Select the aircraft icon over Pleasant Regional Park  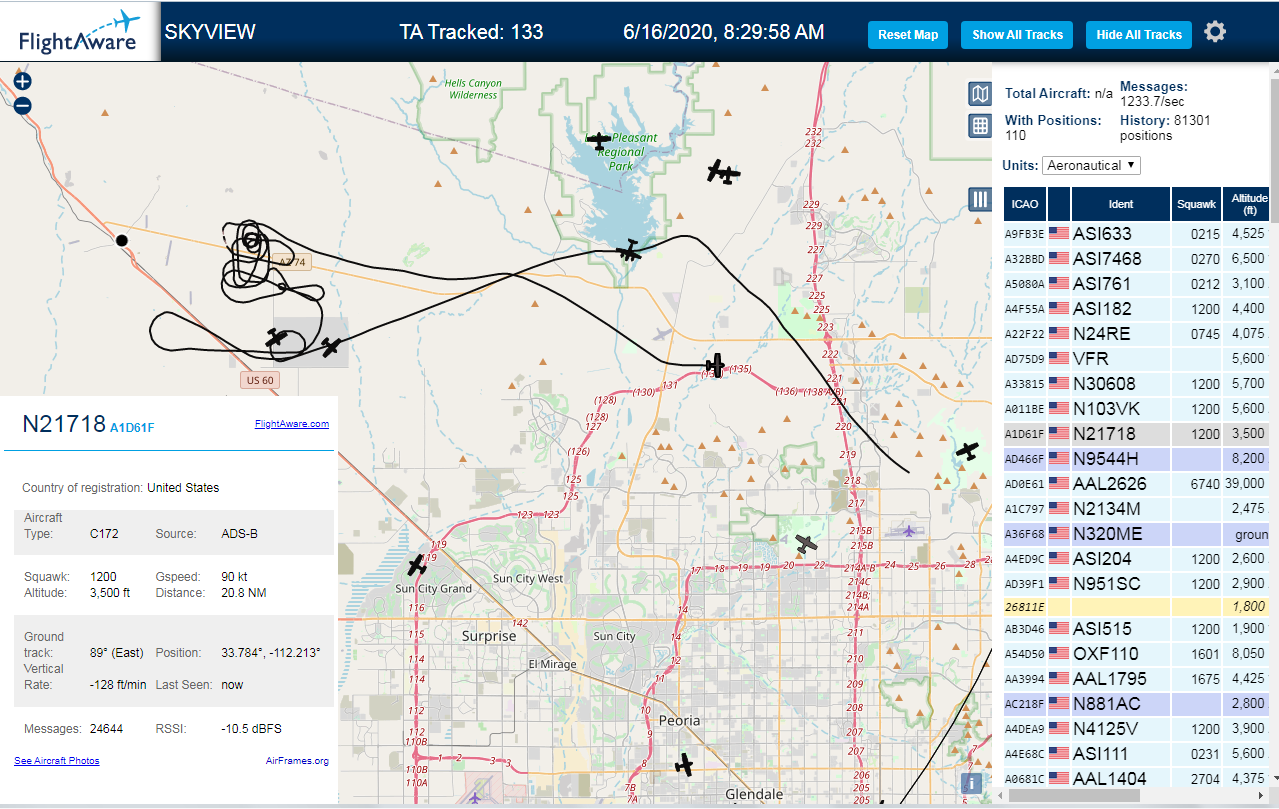[599, 140]
